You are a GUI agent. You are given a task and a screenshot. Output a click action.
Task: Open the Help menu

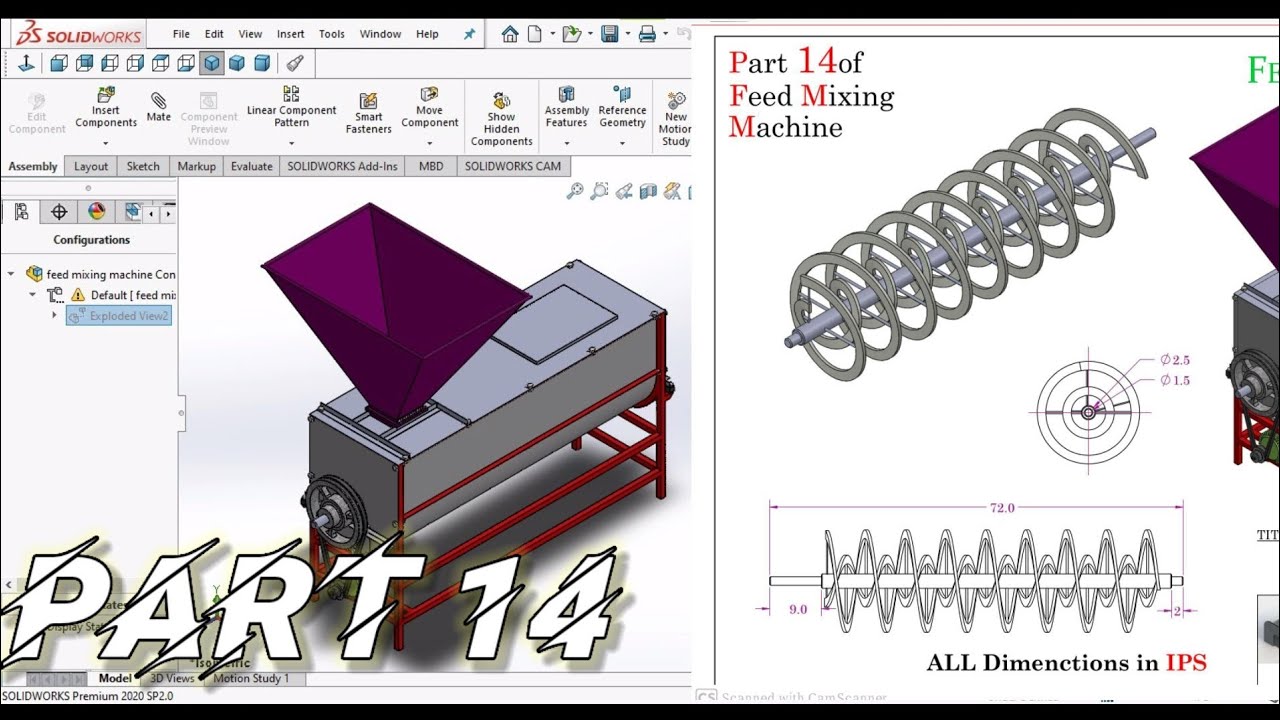tap(427, 34)
